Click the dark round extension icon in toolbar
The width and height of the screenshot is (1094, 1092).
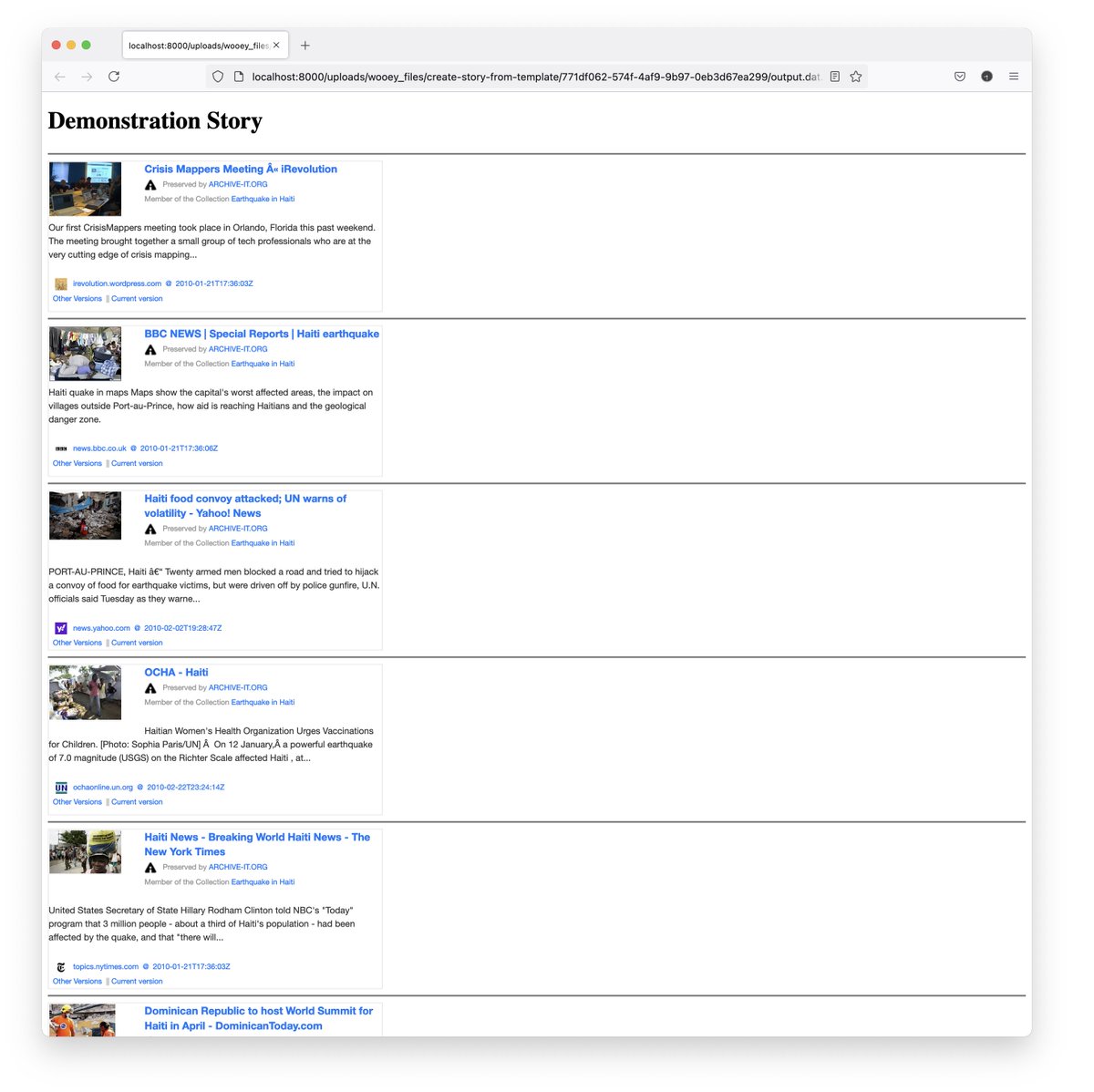[986, 77]
